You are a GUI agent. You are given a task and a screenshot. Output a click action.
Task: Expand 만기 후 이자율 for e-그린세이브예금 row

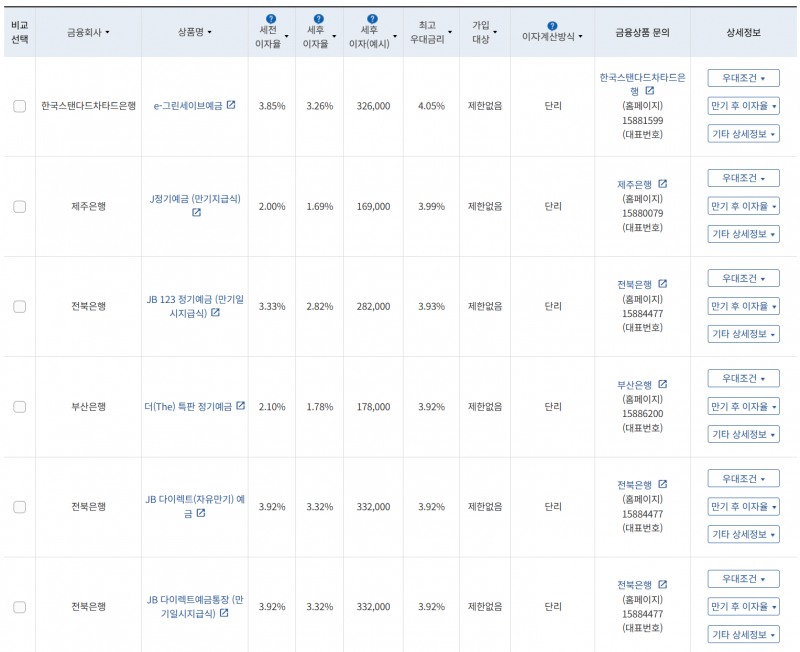click(x=743, y=106)
